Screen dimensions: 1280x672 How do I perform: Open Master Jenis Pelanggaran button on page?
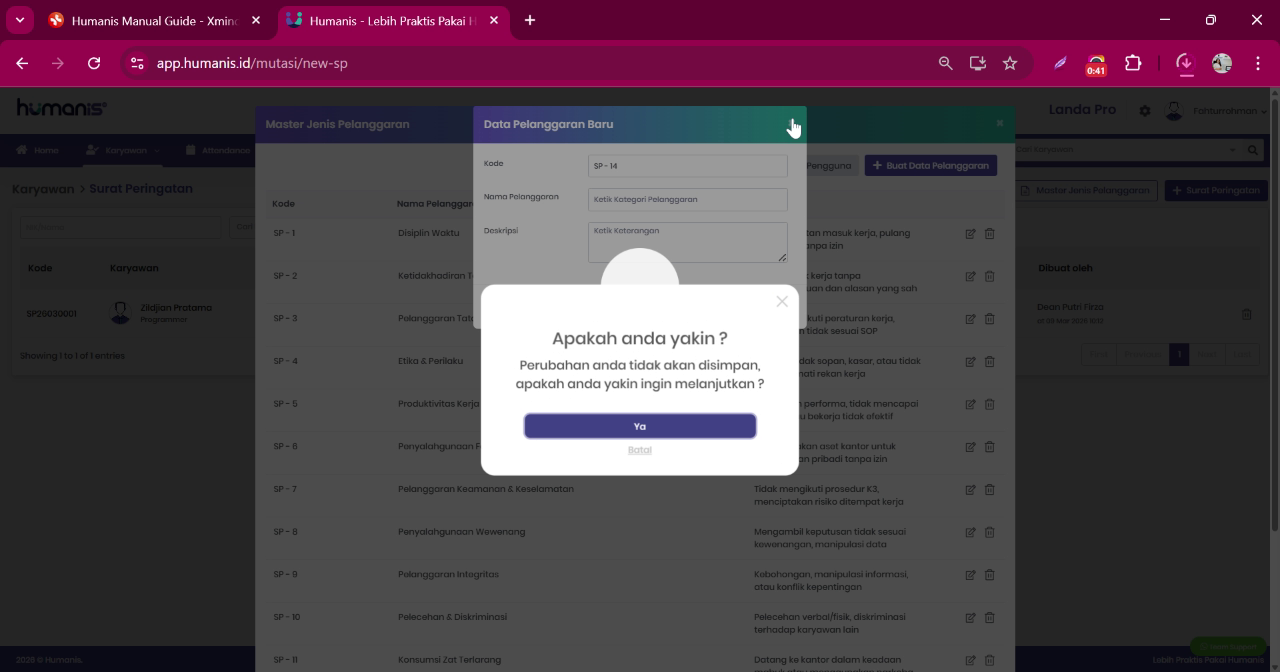pos(1087,190)
